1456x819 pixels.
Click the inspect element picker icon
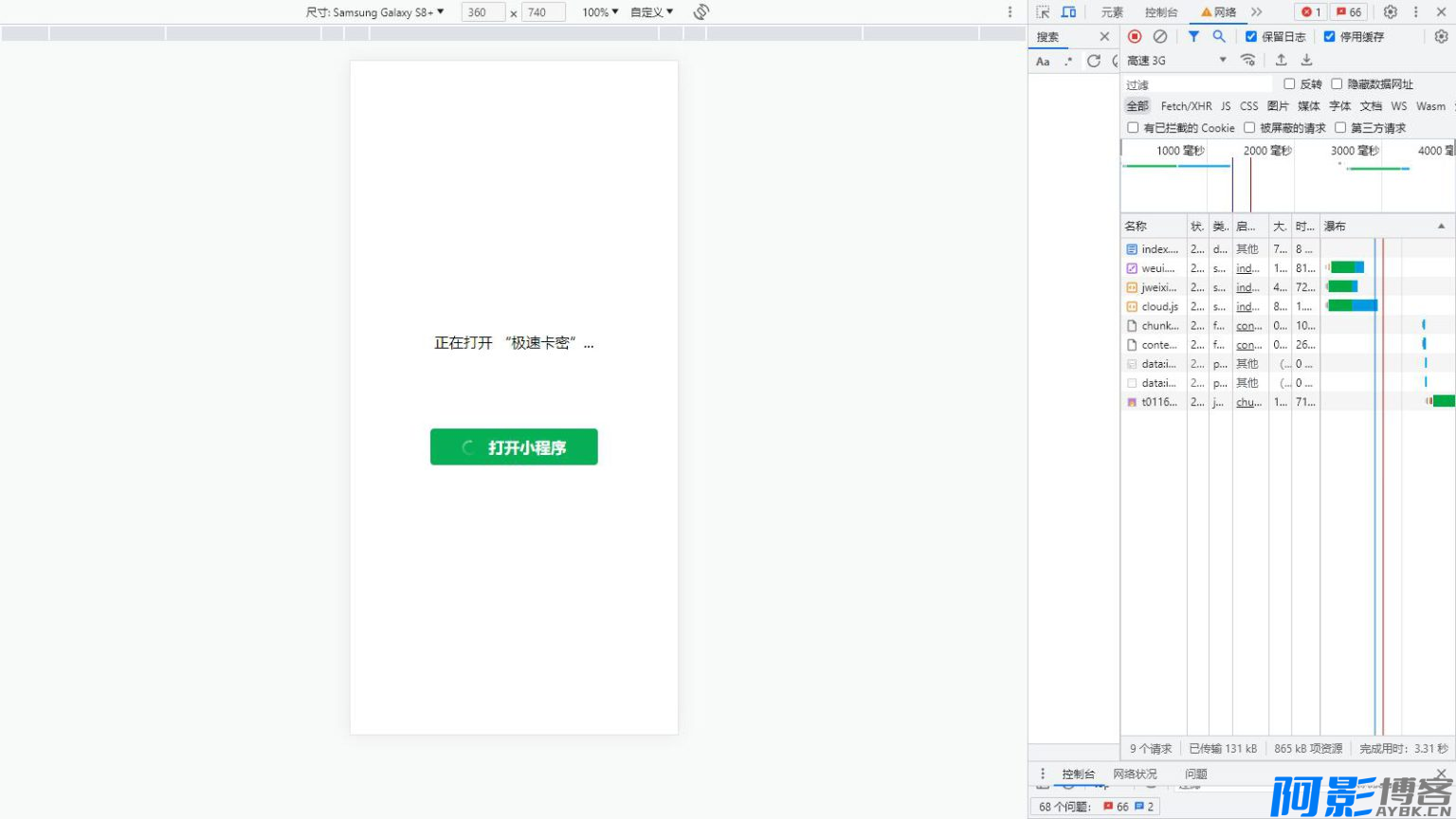point(1043,12)
